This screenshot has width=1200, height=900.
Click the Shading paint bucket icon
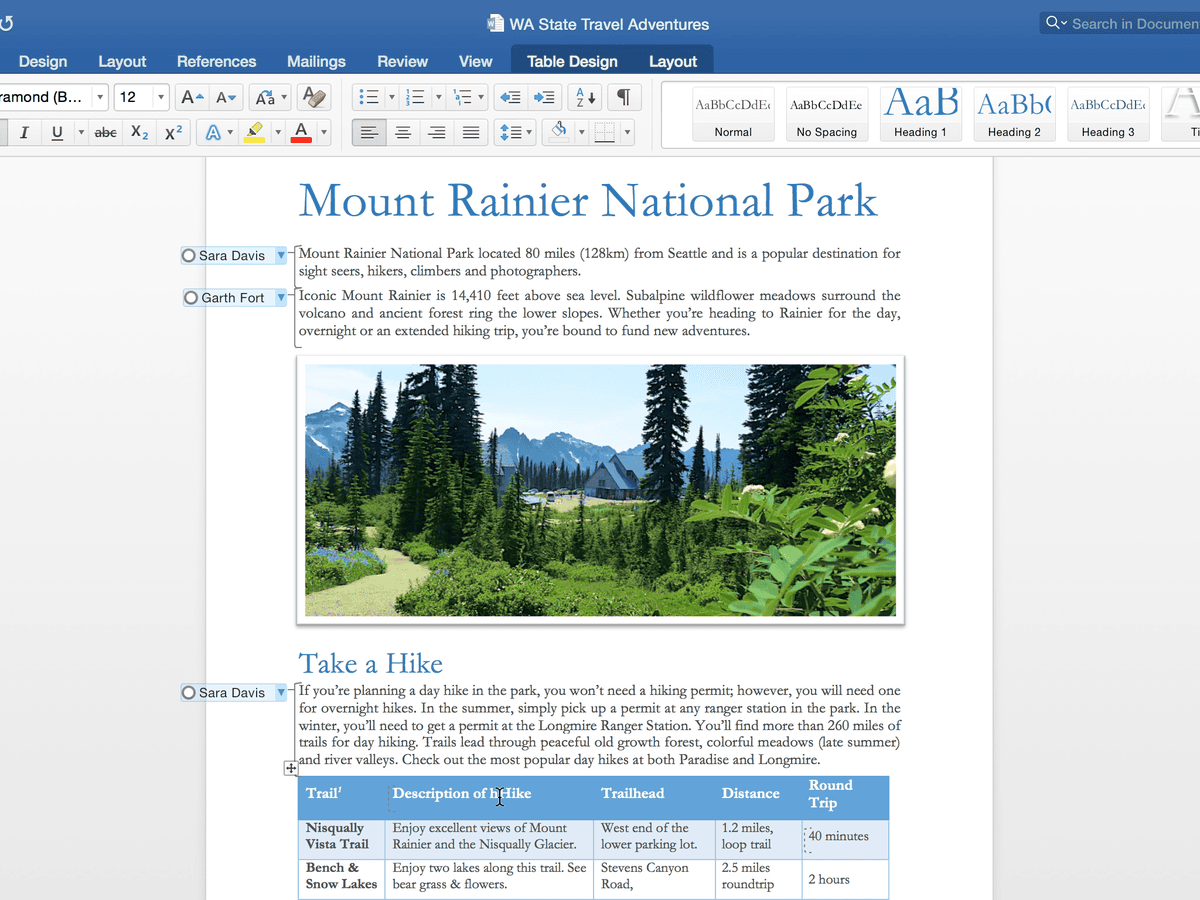(x=559, y=130)
